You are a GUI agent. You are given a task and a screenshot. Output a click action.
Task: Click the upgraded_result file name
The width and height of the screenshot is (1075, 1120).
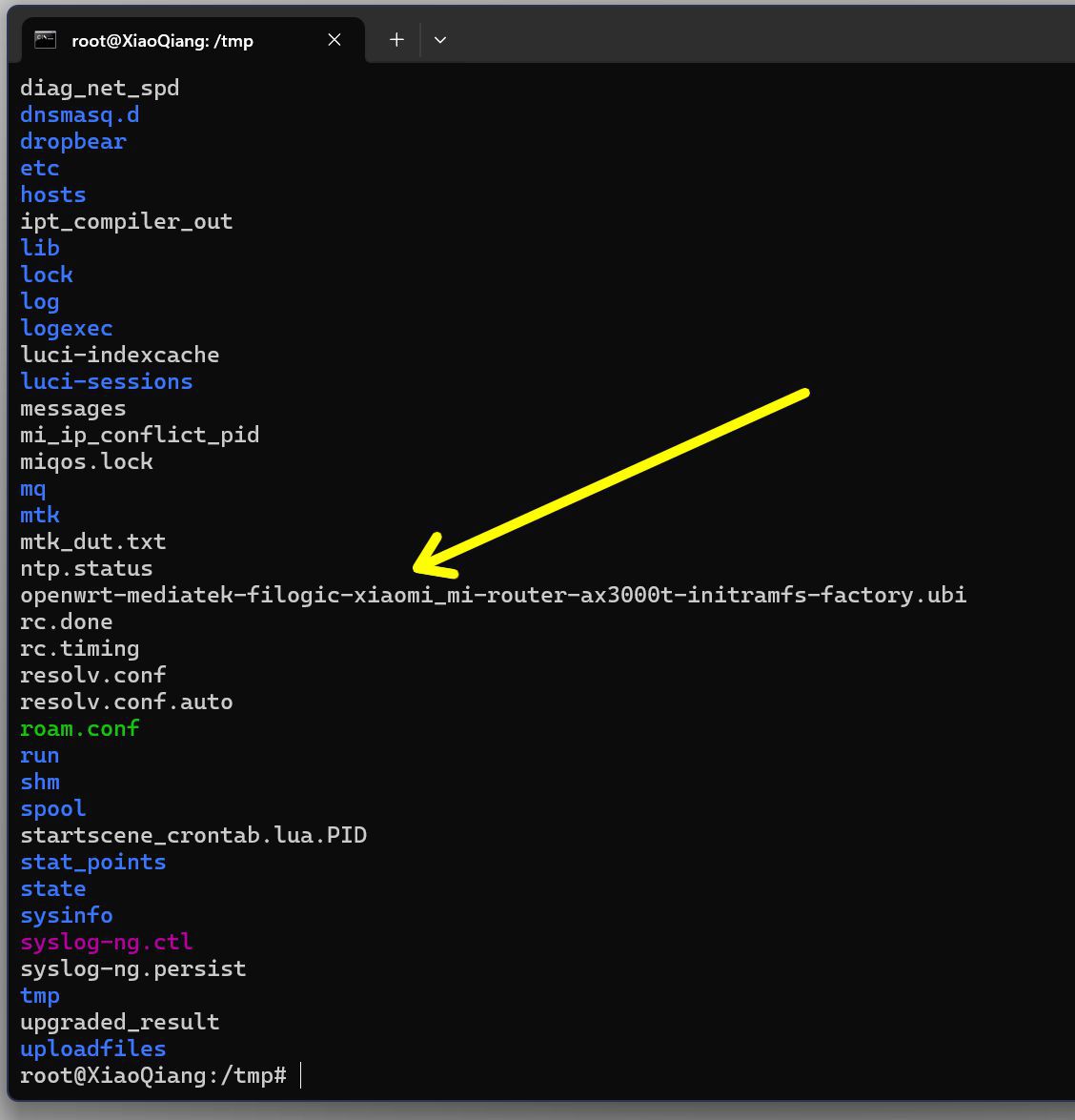(x=119, y=1023)
